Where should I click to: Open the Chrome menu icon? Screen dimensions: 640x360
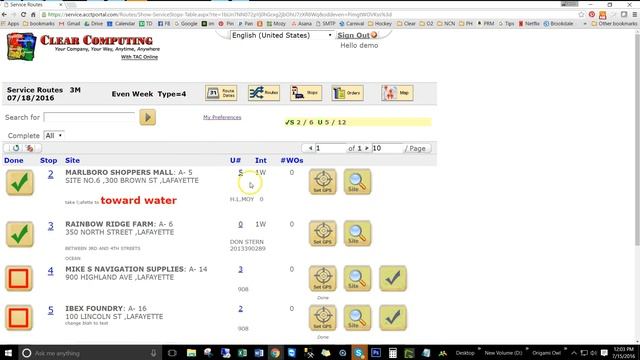pos(635,15)
